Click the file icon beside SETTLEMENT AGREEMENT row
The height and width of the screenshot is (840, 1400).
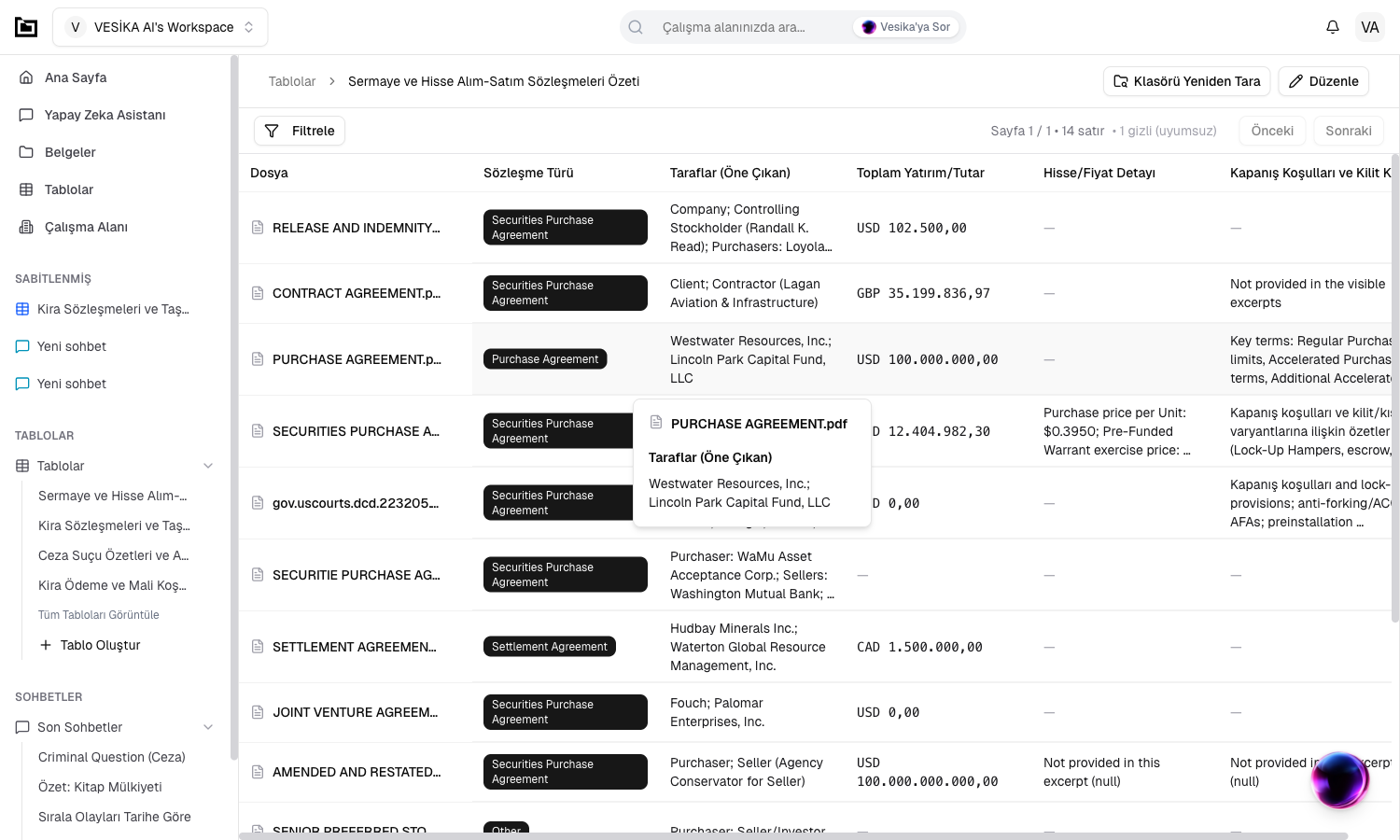coord(258,647)
